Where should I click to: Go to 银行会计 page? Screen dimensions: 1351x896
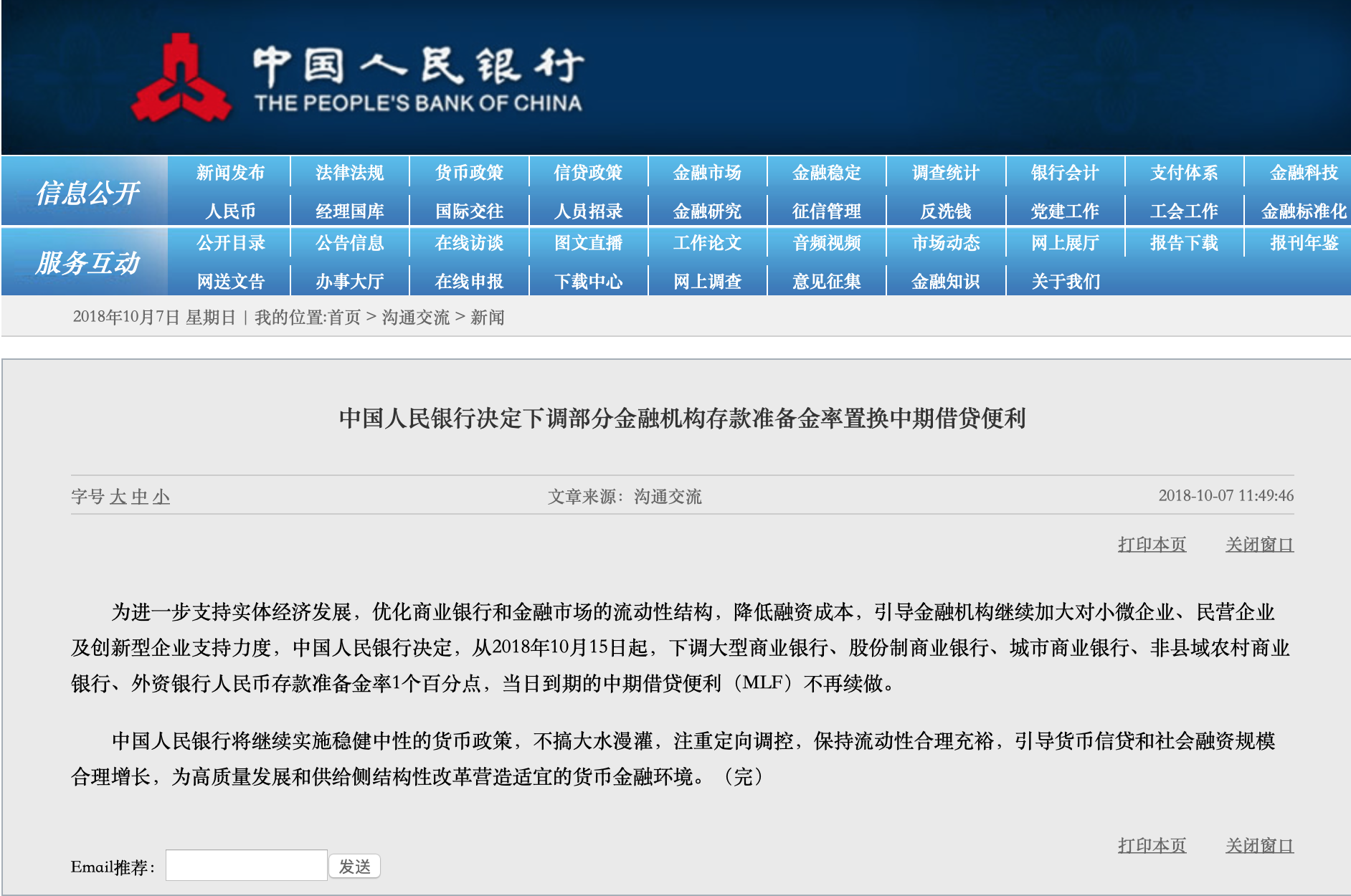pyautogui.click(x=1065, y=173)
